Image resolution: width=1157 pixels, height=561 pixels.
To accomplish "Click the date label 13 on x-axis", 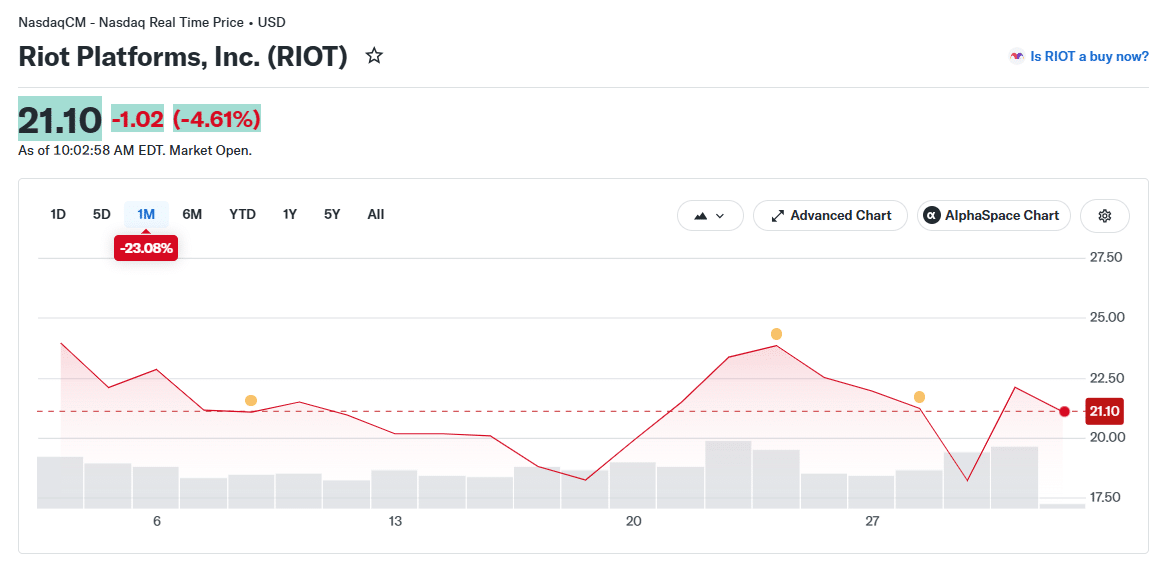I will tap(396, 522).
